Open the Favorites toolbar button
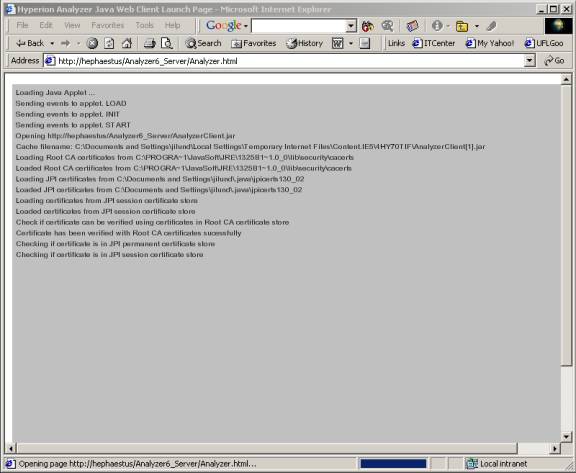 (x=253, y=43)
